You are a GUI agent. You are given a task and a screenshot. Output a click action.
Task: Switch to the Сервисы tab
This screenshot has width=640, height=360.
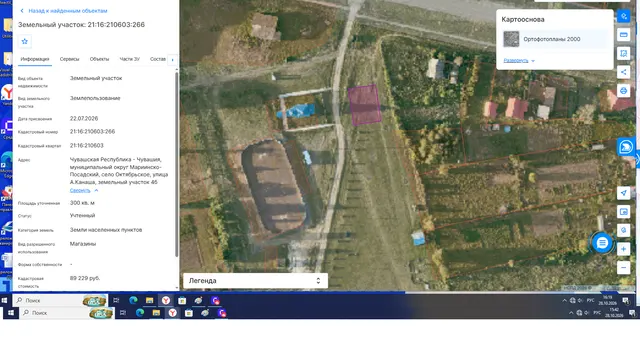click(69, 59)
